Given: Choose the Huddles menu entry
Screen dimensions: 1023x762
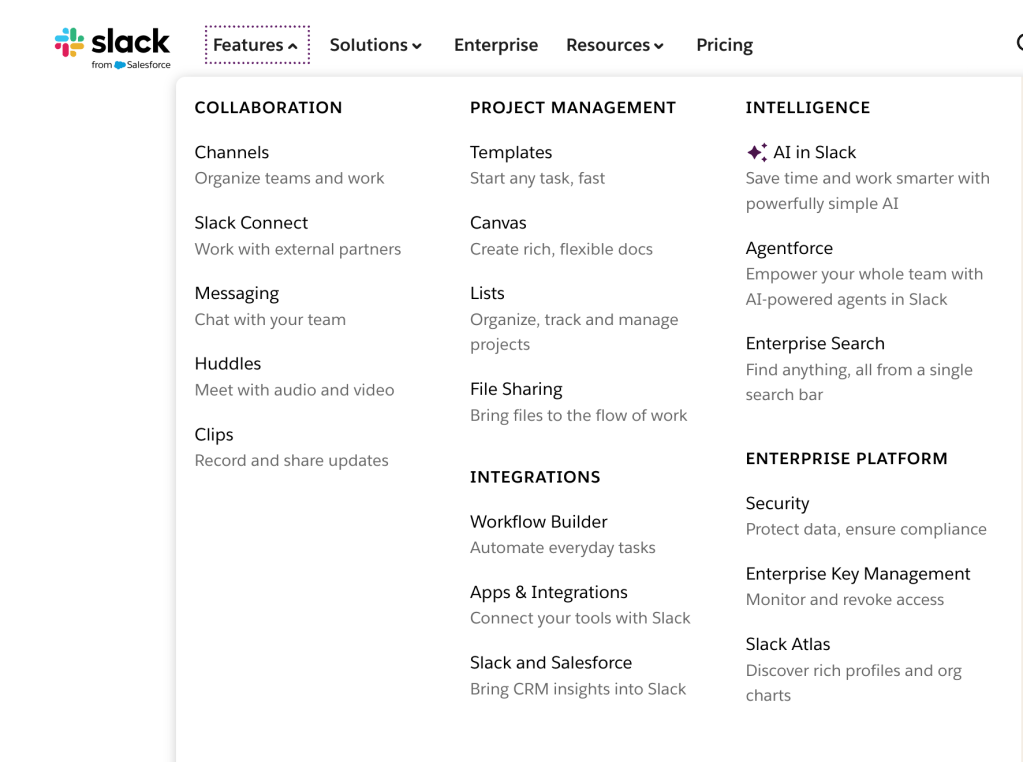Looking at the screenshot, I should [x=228, y=364].
